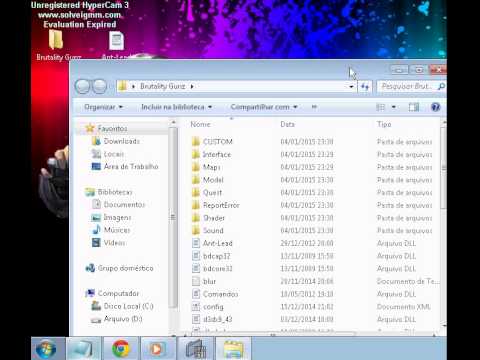Go forward with the navigation forward button
480x360 pixels.
99,86
